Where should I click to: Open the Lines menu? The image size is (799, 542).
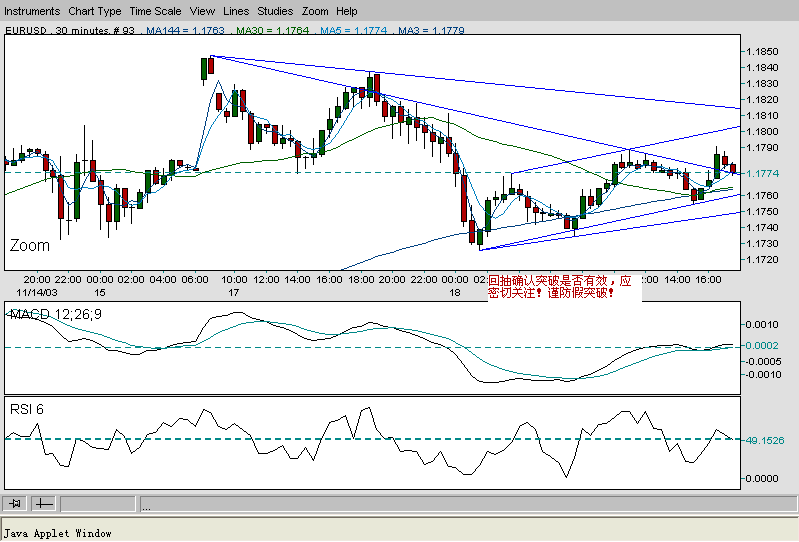pyautogui.click(x=236, y=11)
